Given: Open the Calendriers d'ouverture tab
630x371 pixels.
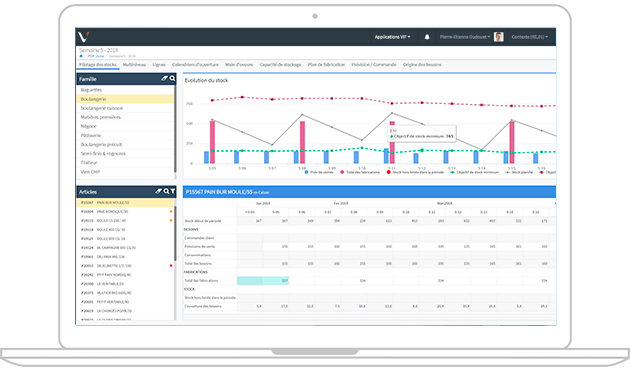Looking at the screenshot, I should click(x=195, y=65).
